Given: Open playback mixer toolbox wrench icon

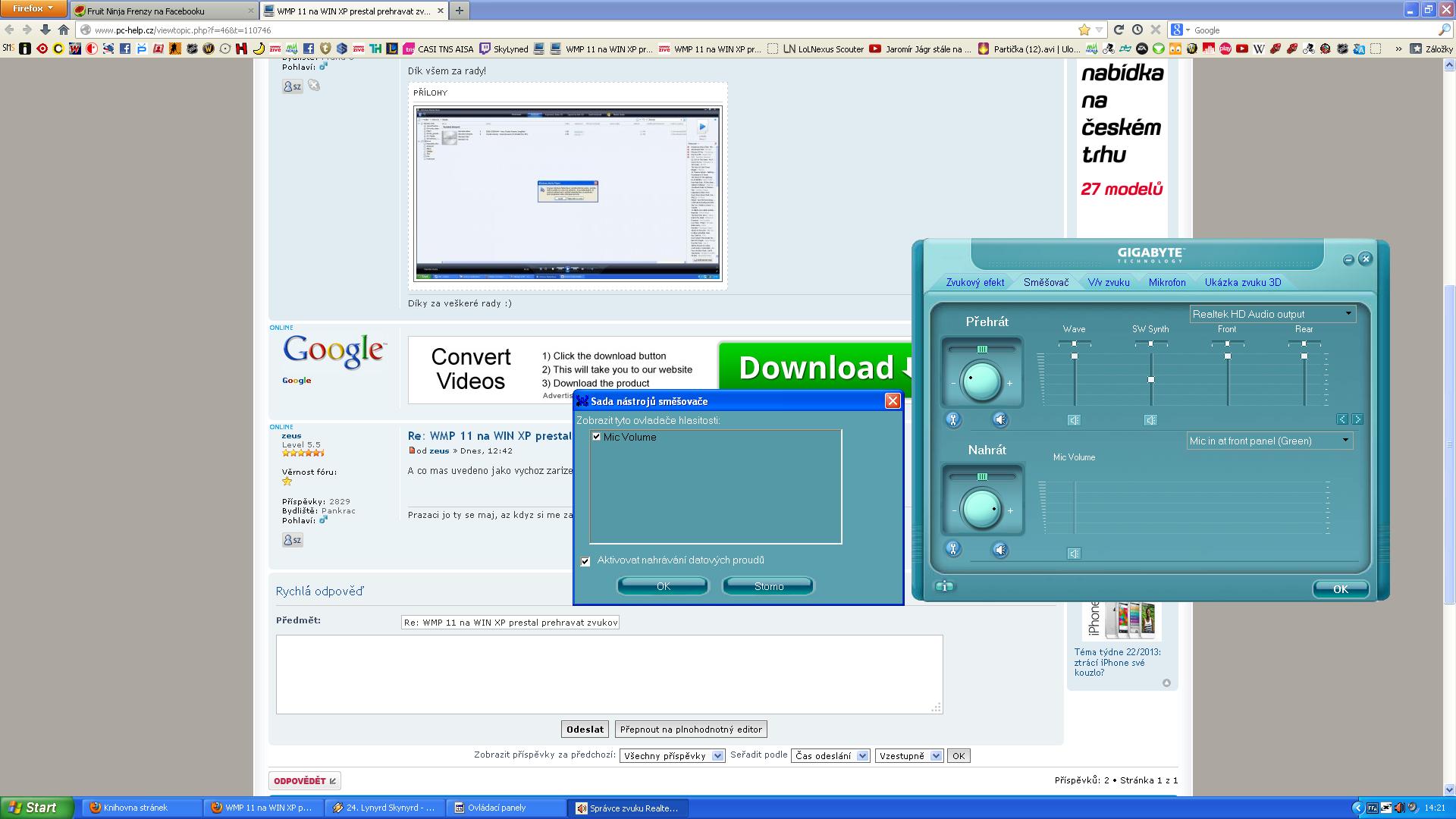Looking at the screenshot, I should (953, 419).
